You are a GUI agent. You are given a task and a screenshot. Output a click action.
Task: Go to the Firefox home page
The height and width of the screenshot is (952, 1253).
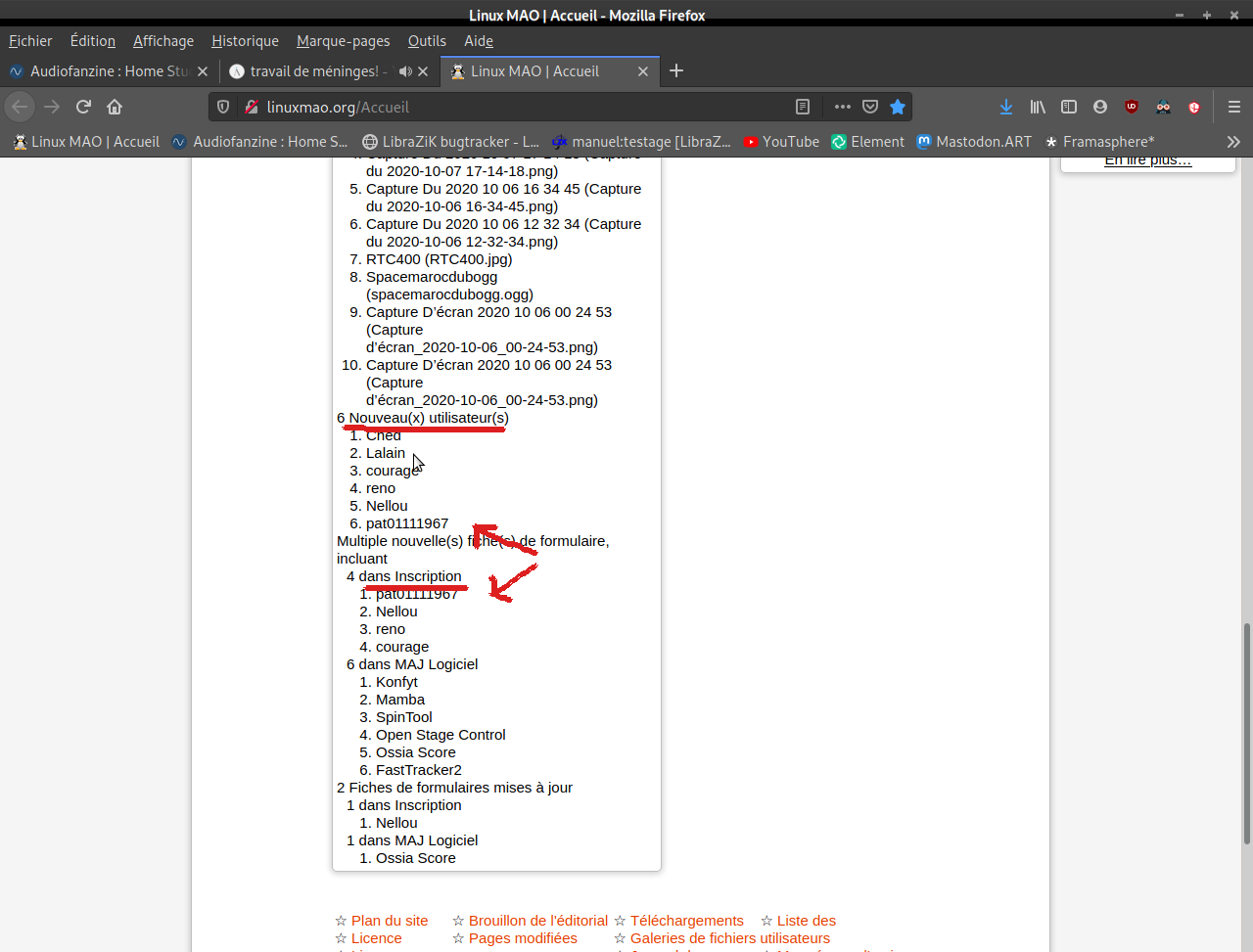tap(115, 107)
